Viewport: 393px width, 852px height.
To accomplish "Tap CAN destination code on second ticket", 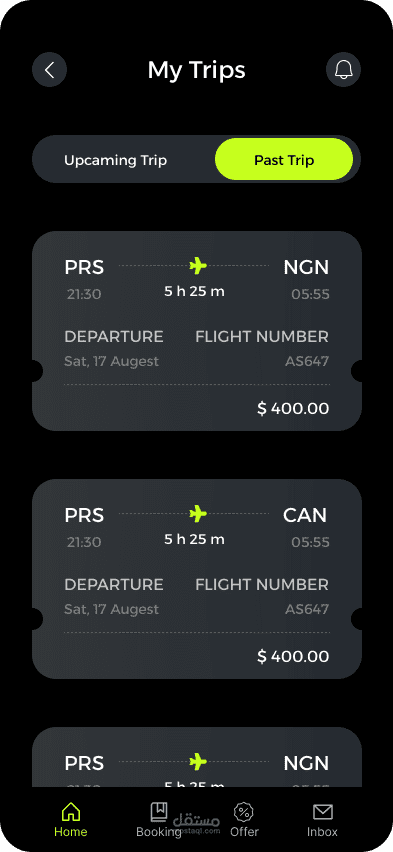I will 305,515.
